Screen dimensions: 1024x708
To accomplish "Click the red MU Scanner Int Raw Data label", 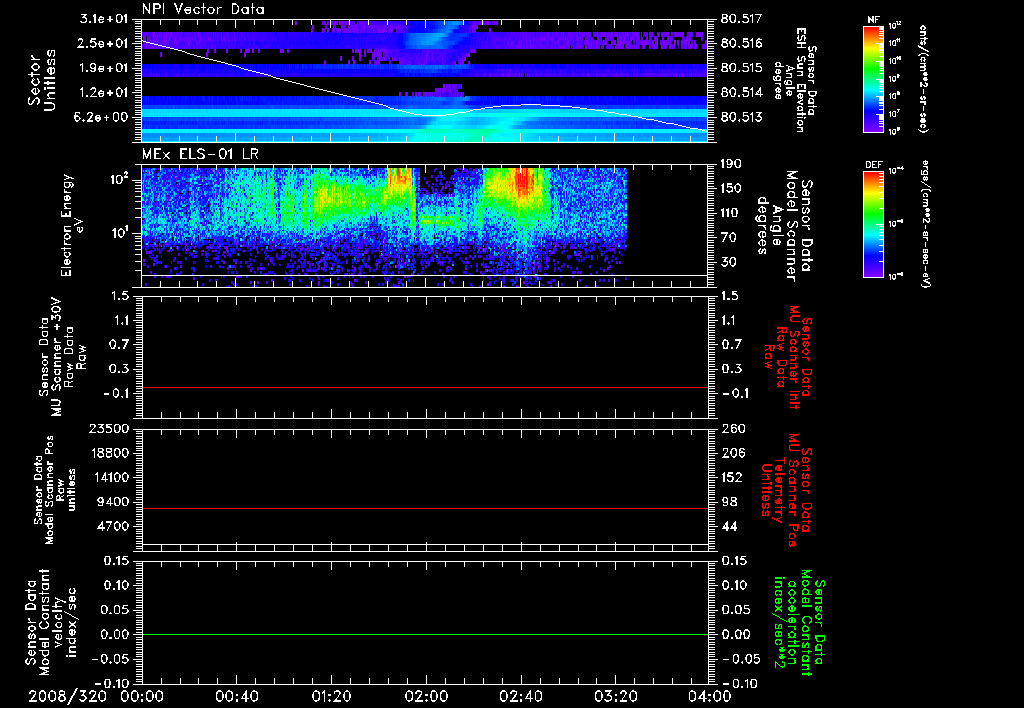I will (x=788, y=357).
